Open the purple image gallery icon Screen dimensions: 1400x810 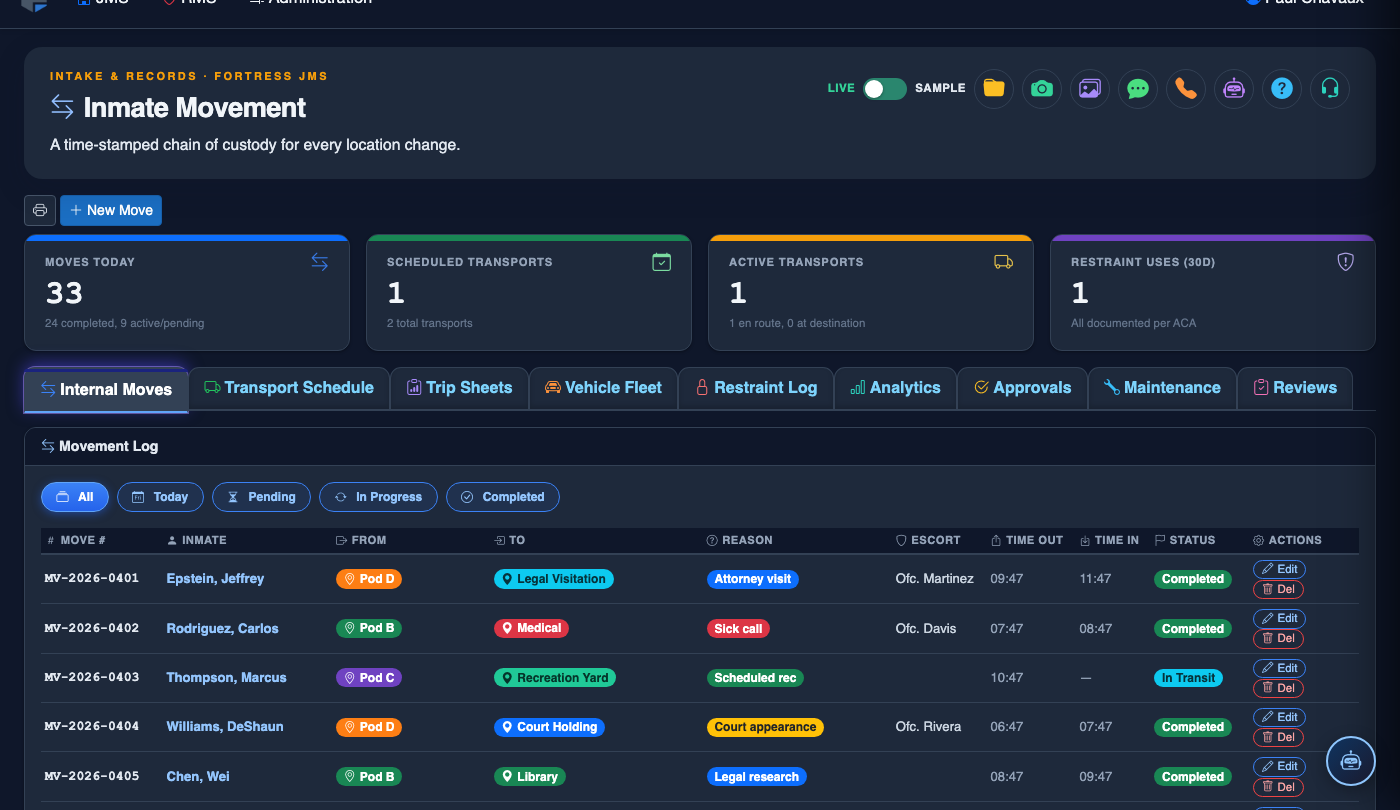point(1089,88)
